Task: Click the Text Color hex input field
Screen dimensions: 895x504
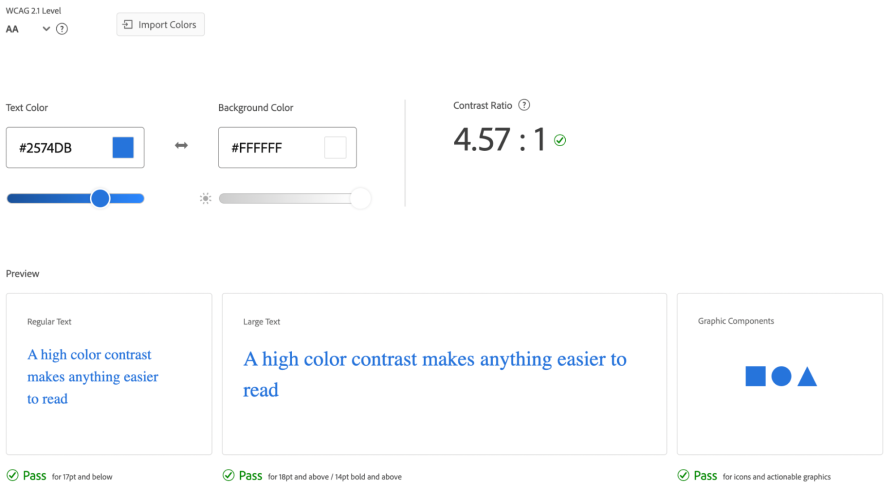Action: (x=60, y=148)
